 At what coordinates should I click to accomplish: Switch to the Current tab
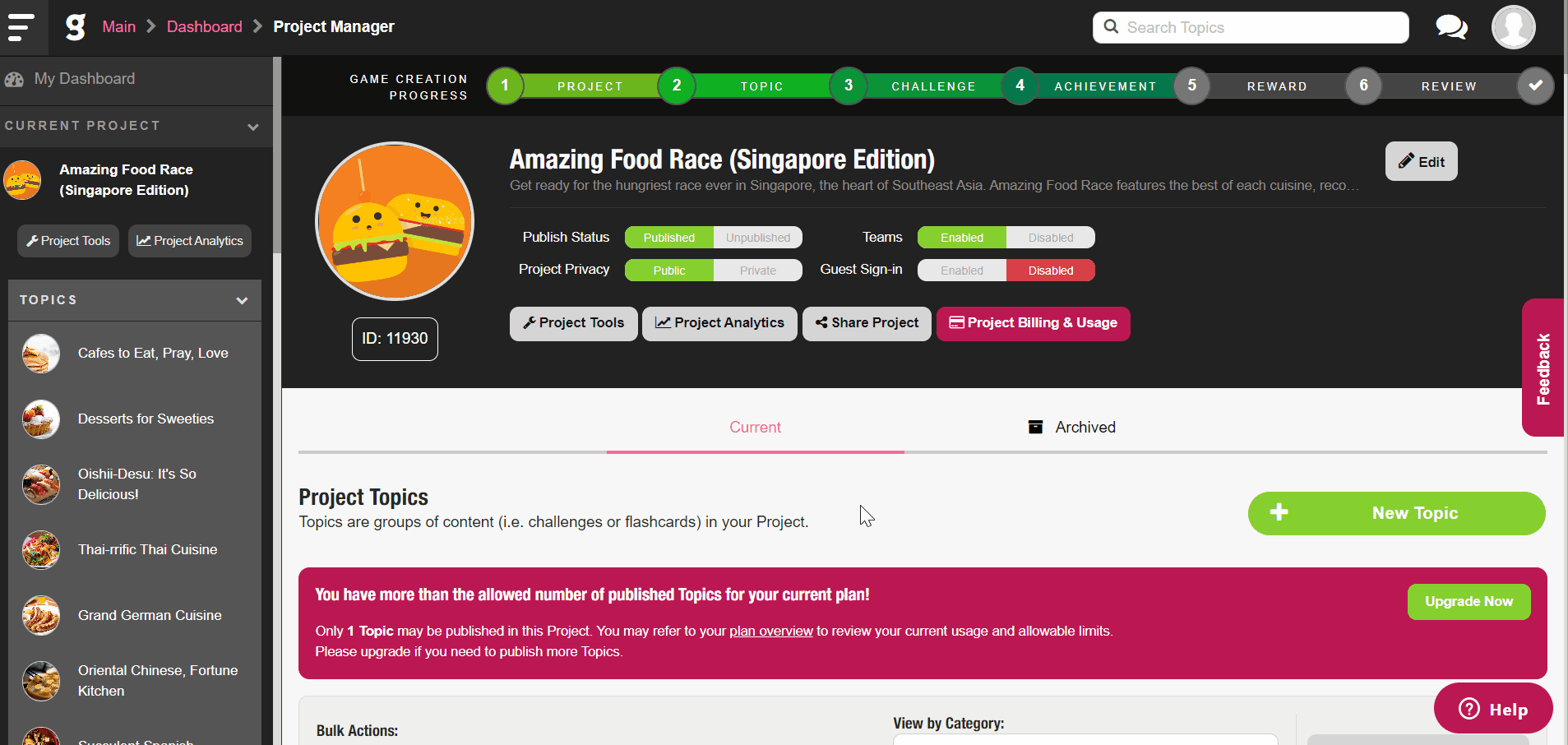pos(756,427)
